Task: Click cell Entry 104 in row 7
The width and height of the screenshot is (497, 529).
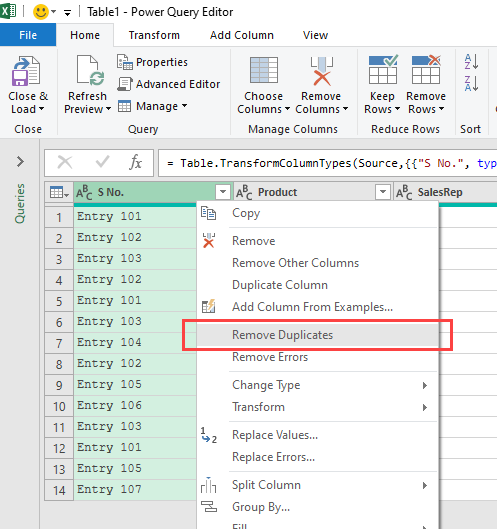Action: coord(135,343)
